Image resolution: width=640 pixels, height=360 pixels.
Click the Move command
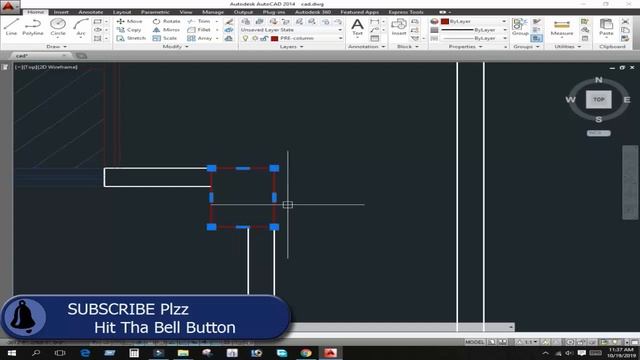point(129,21)
